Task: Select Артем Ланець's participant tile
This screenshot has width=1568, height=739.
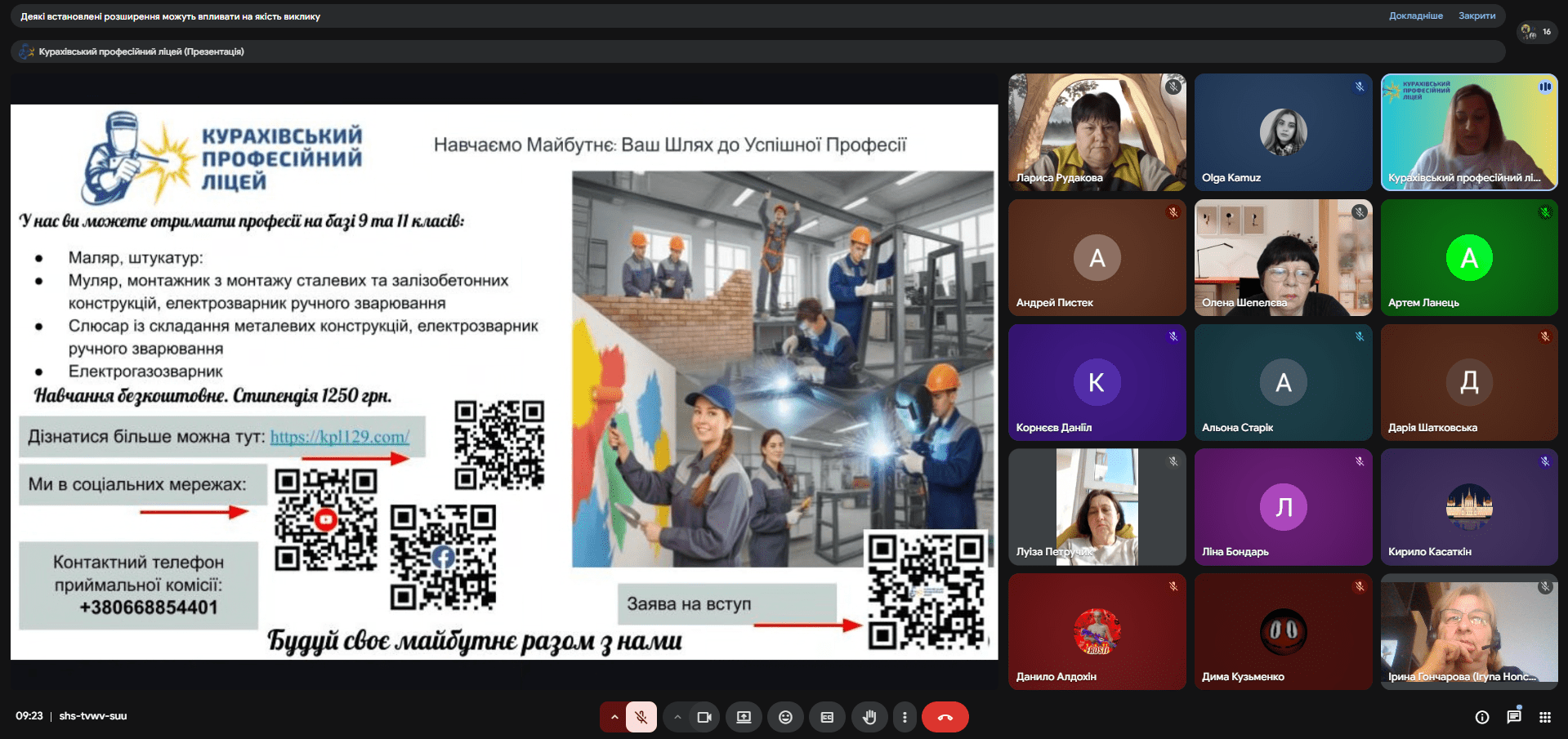Action: click(x=1469, y=258)
